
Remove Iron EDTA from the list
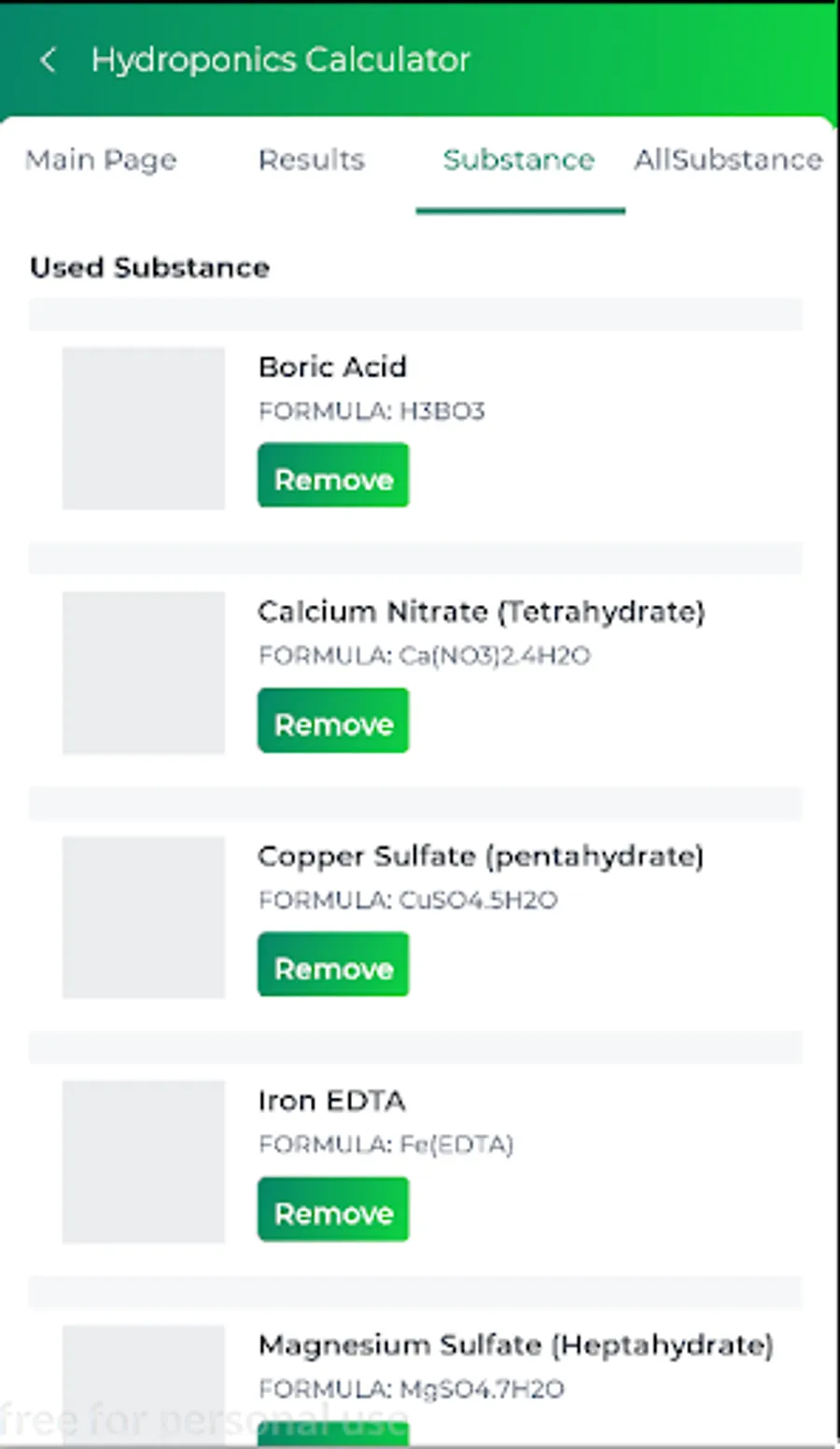(x=333, y=1210)
